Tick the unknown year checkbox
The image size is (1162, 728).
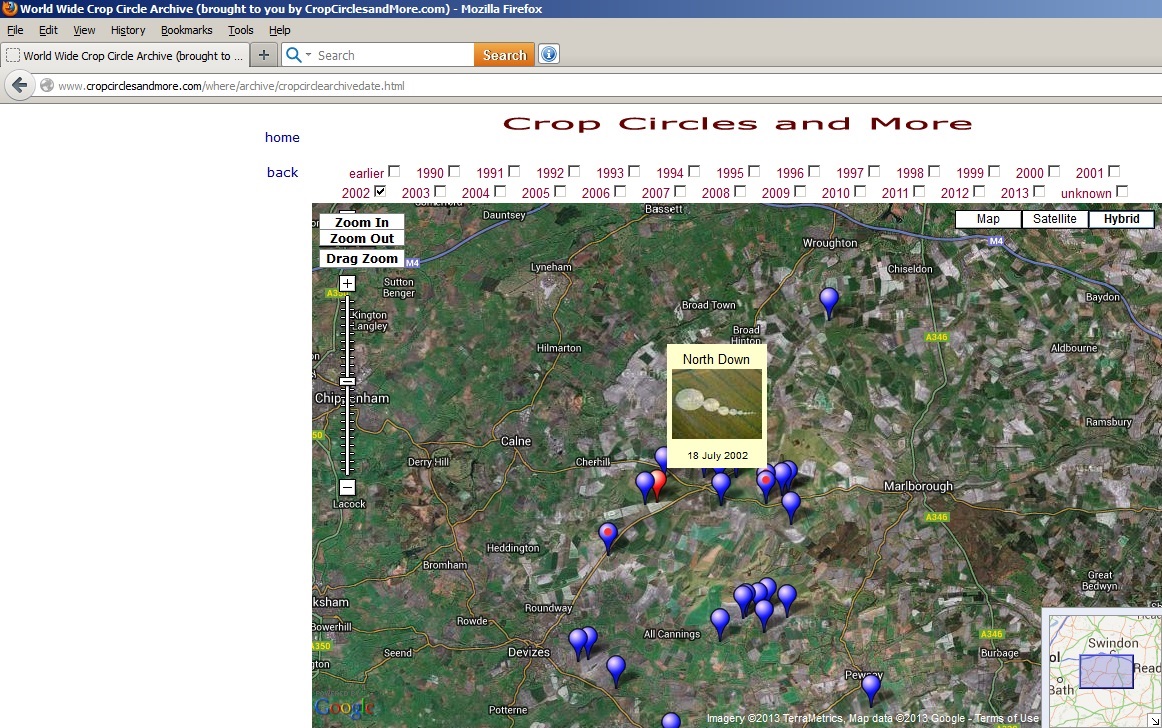point(1122,191)
